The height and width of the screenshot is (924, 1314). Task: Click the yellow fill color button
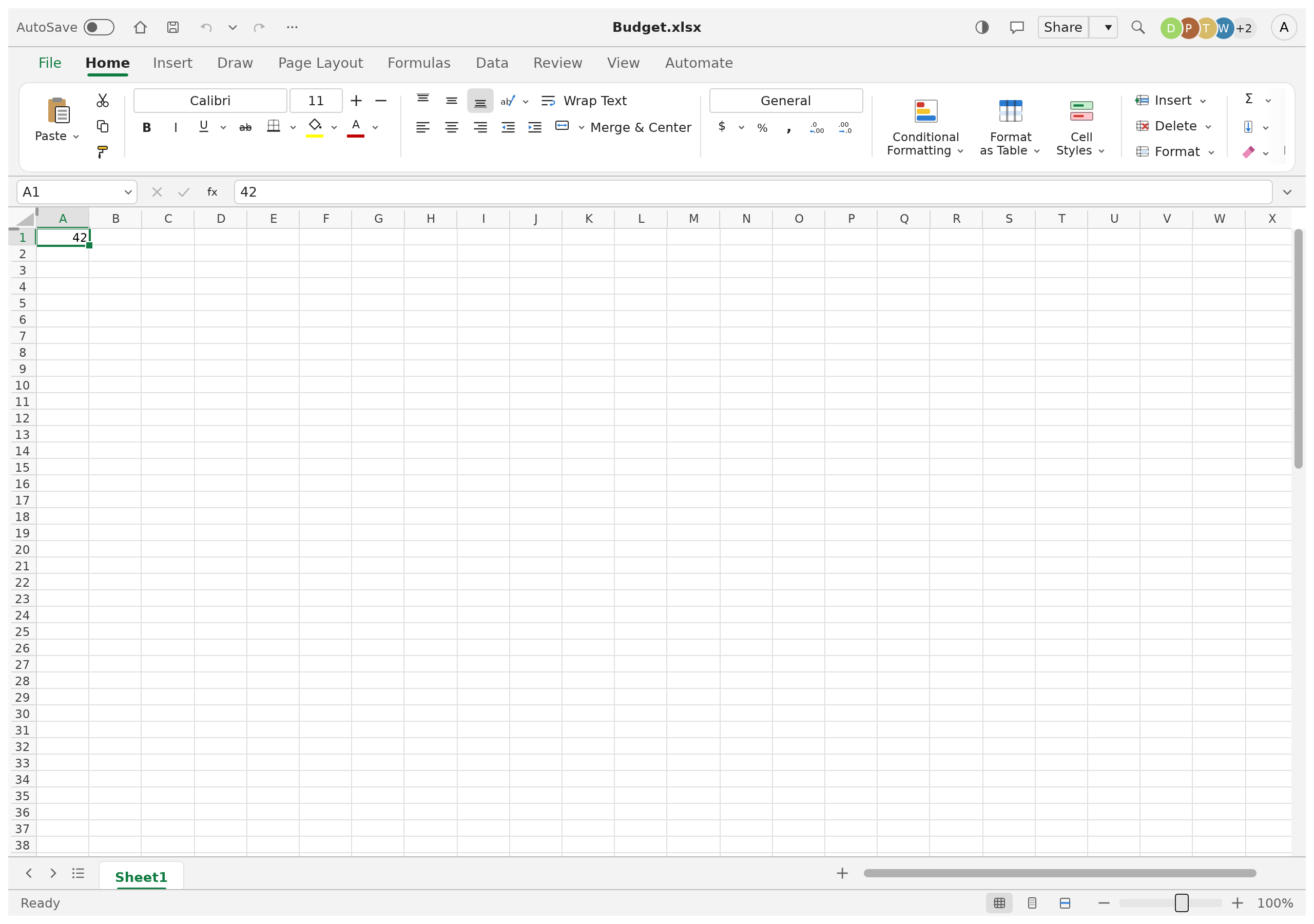(315, 128)
